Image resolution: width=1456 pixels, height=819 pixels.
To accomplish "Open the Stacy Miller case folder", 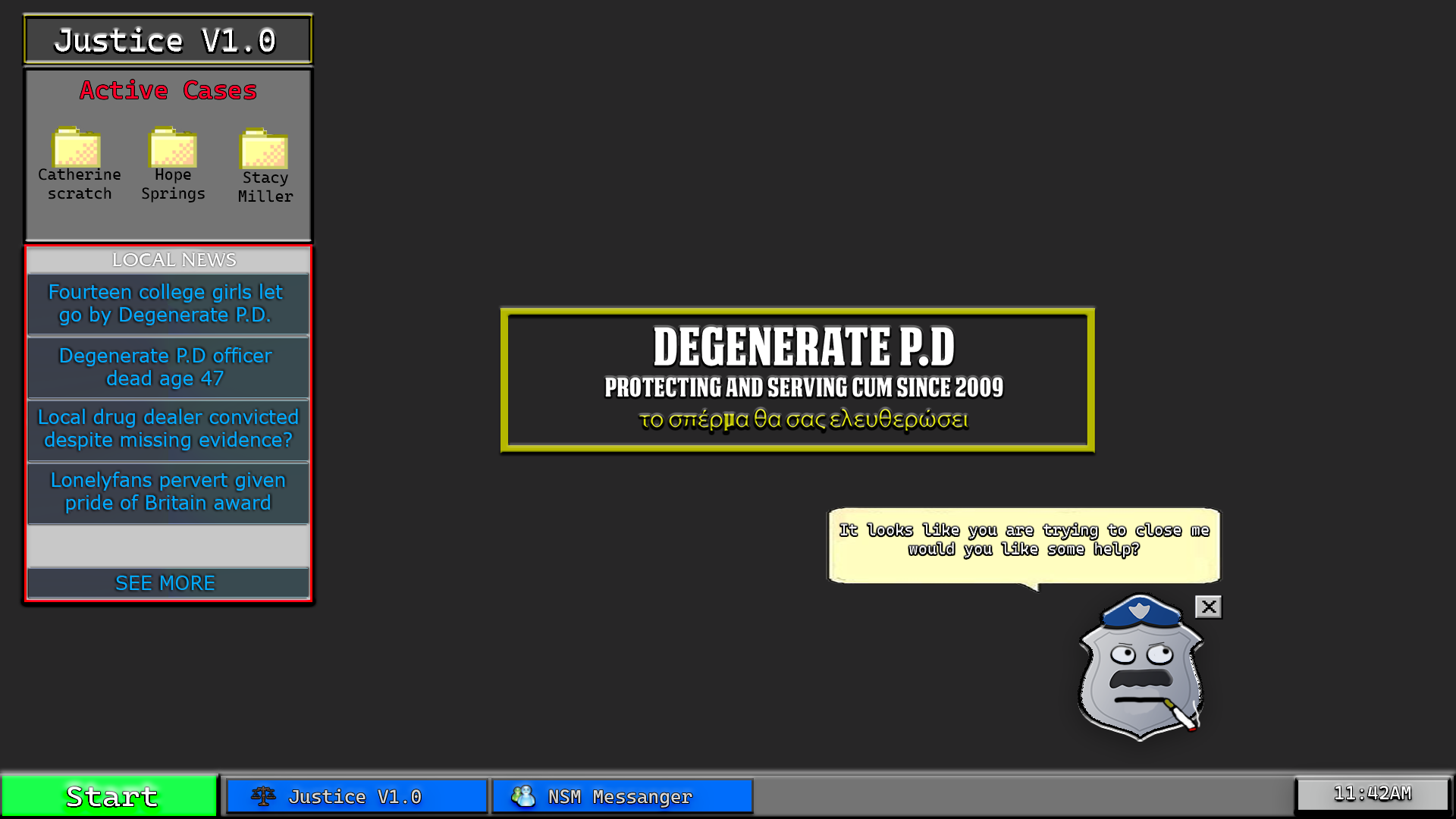I will (265, 166).
